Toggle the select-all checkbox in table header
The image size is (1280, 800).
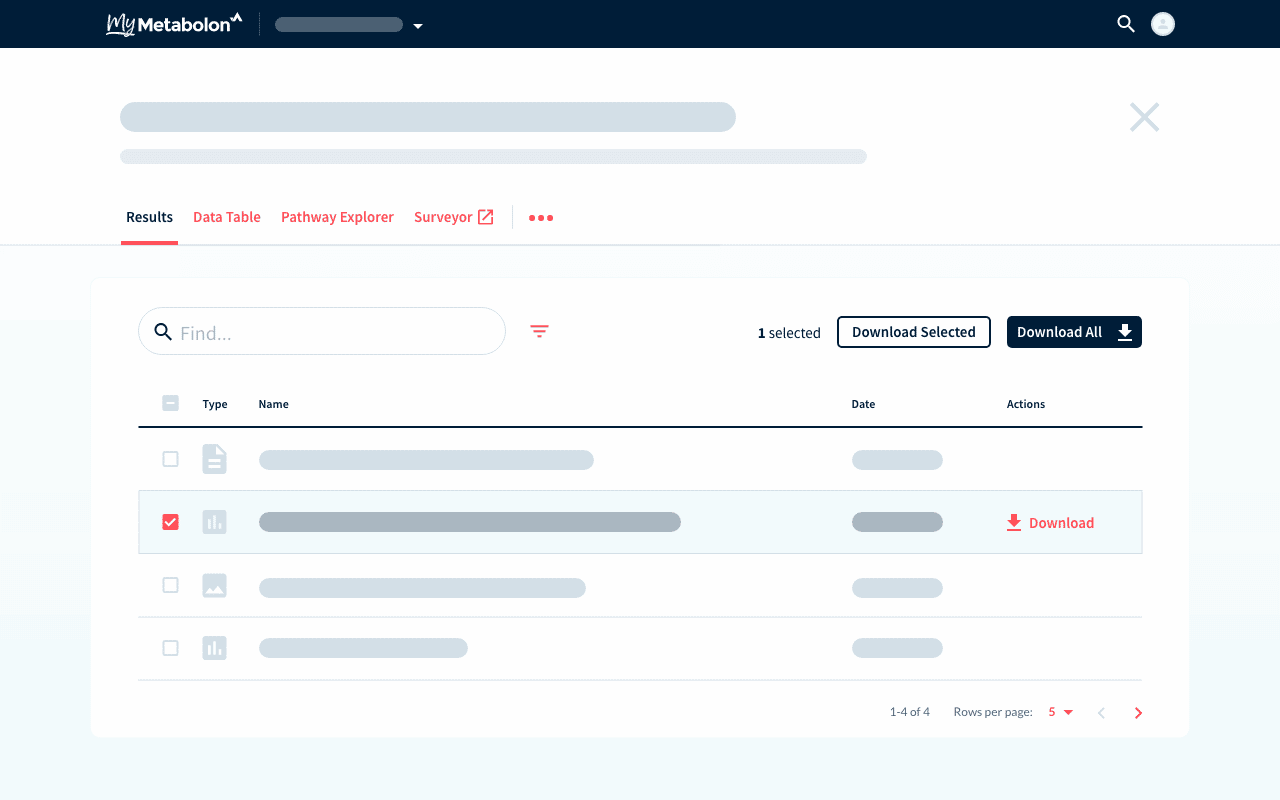point(170,403)
